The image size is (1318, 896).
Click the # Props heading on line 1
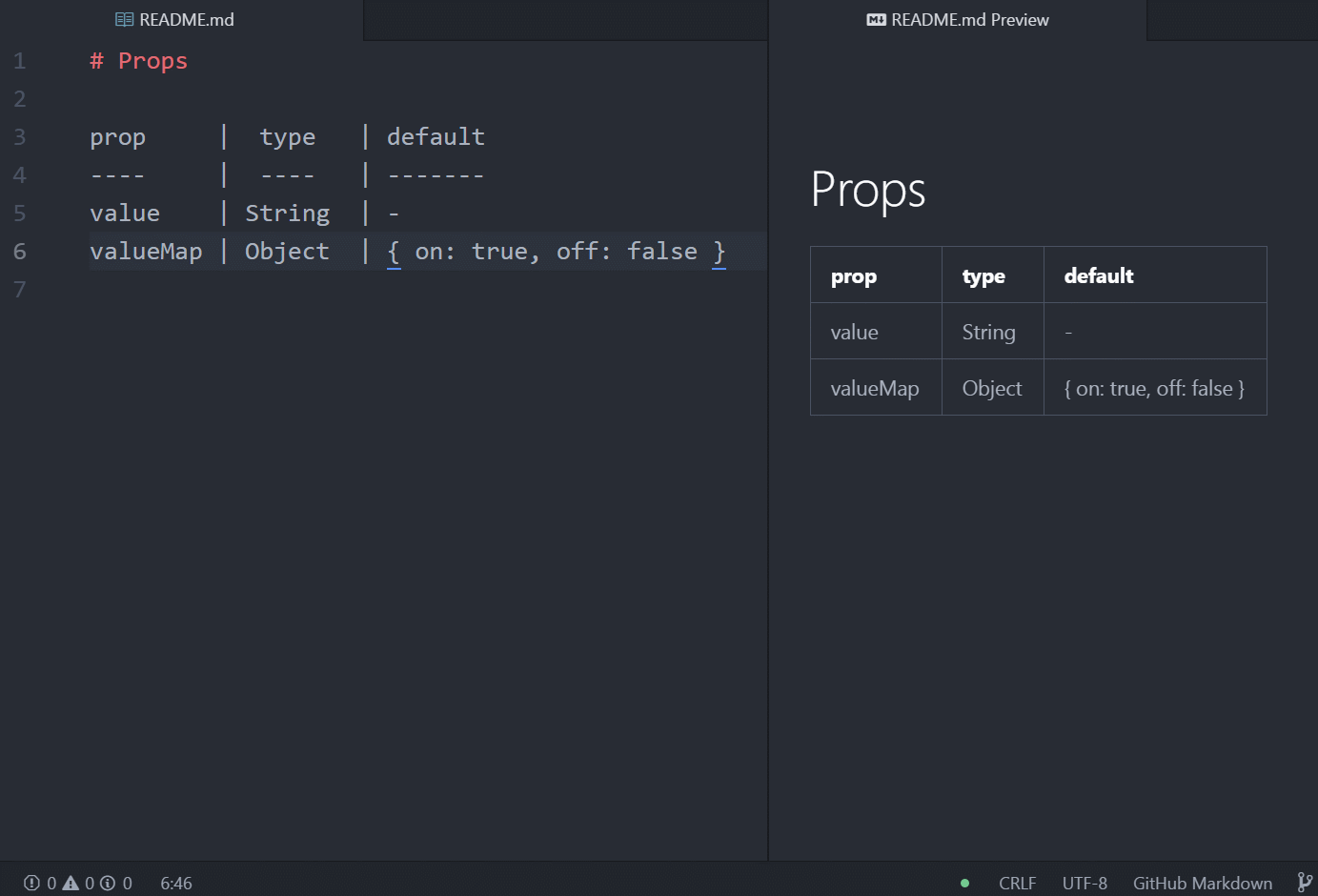pos(138,60)
